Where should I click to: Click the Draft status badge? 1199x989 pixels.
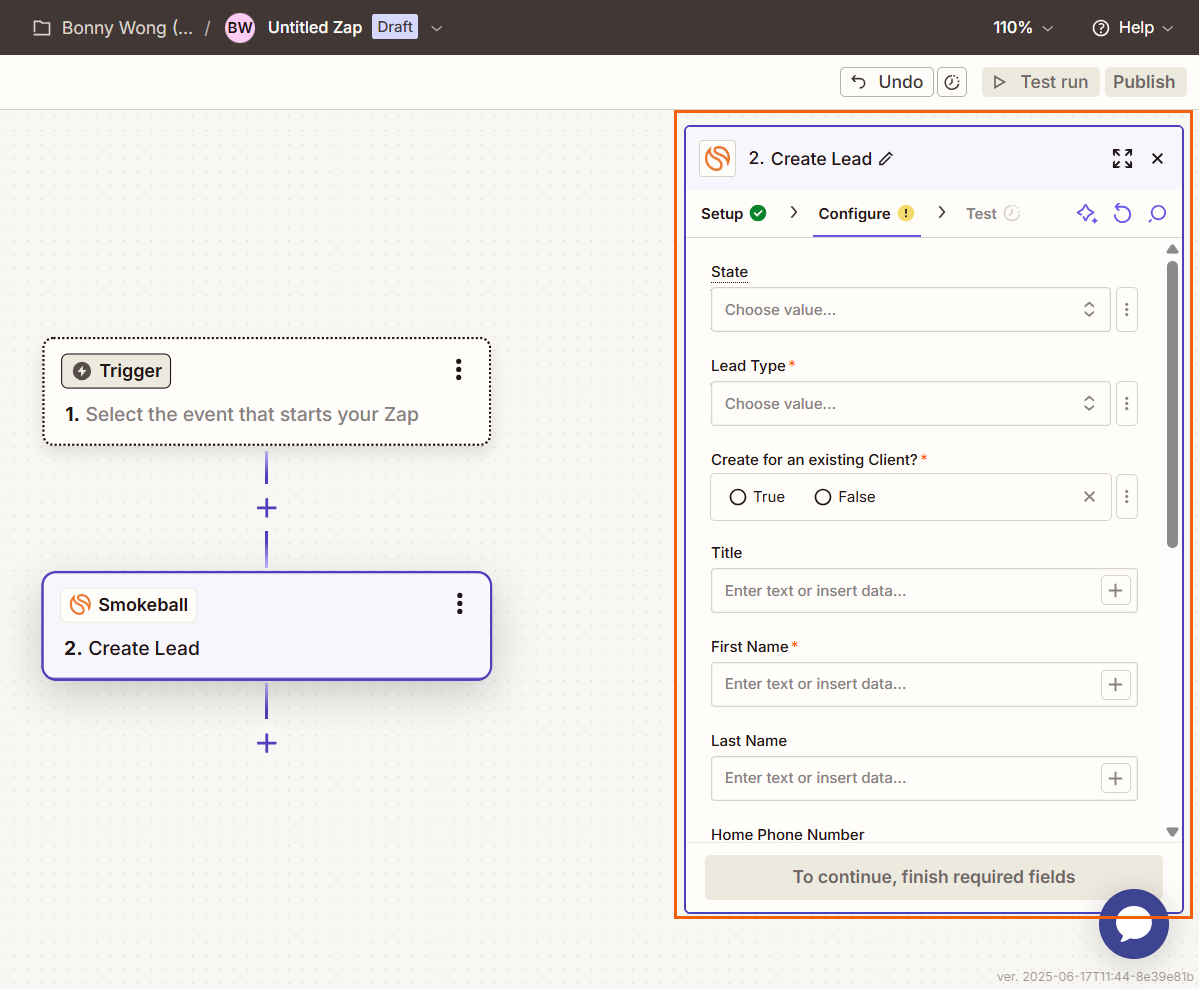point(395,27)
